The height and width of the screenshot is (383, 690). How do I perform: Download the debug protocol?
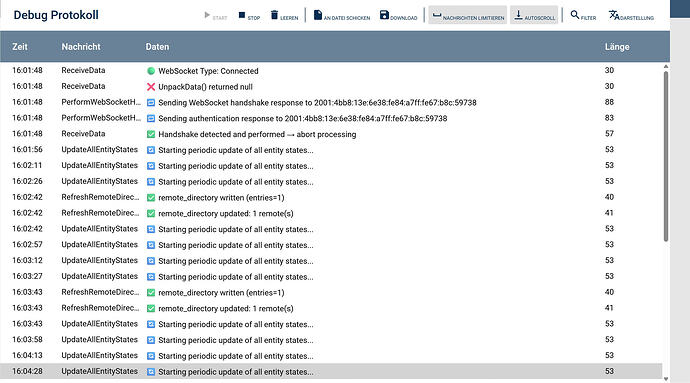(399, 16)
